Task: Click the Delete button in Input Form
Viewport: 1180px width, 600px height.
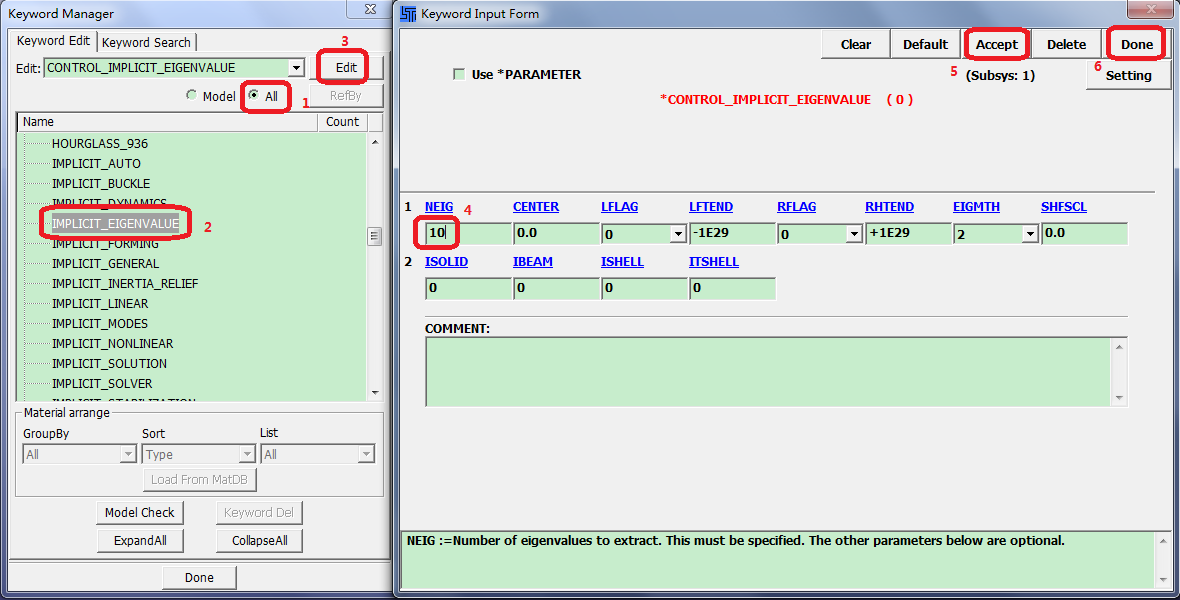Action: coord(1066,44)
